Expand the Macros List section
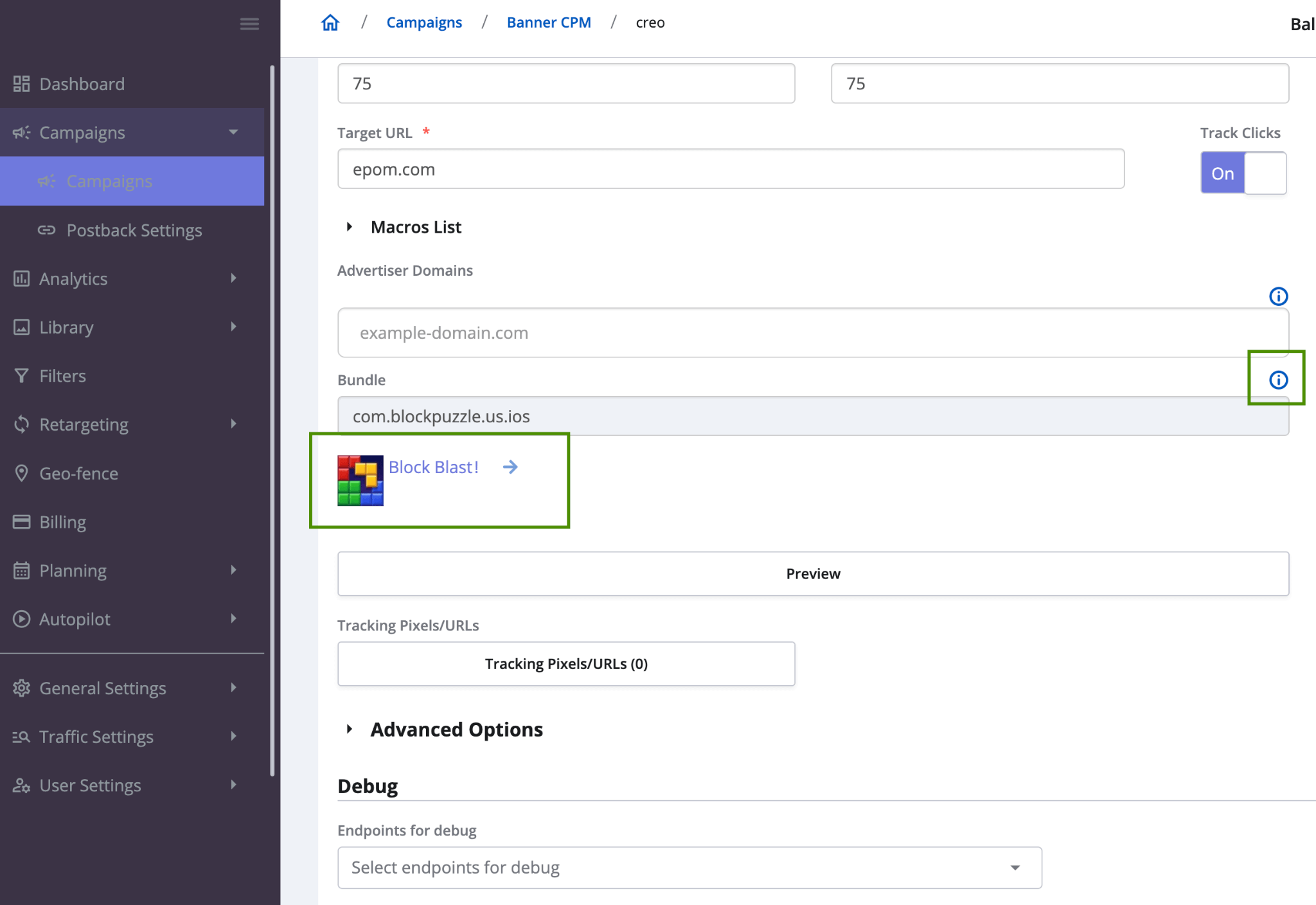The image size is (1316, 905). [349, 227]
